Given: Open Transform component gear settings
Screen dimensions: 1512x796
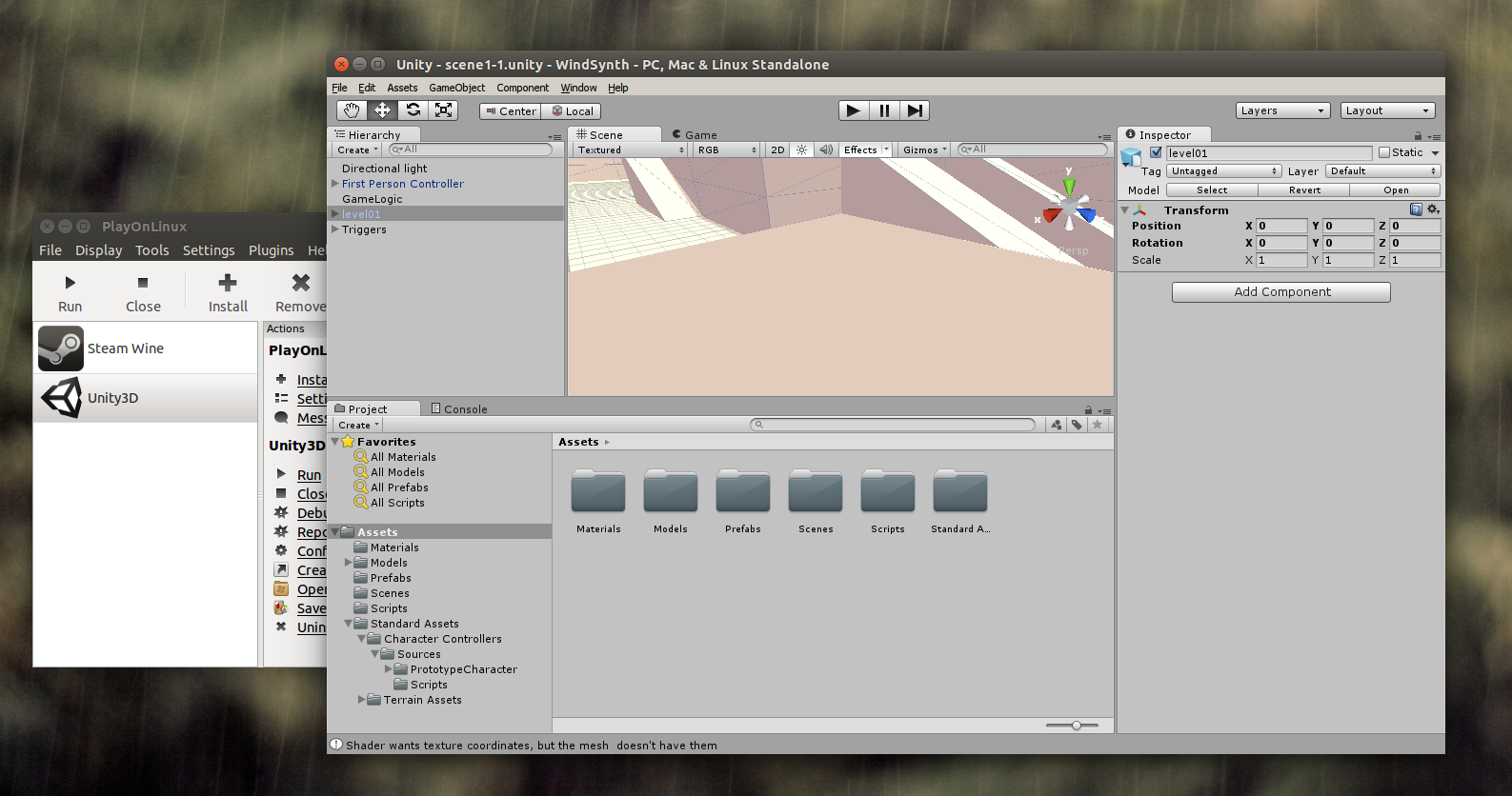Looking at the screenshot, I should click(x=1433, y=209).
